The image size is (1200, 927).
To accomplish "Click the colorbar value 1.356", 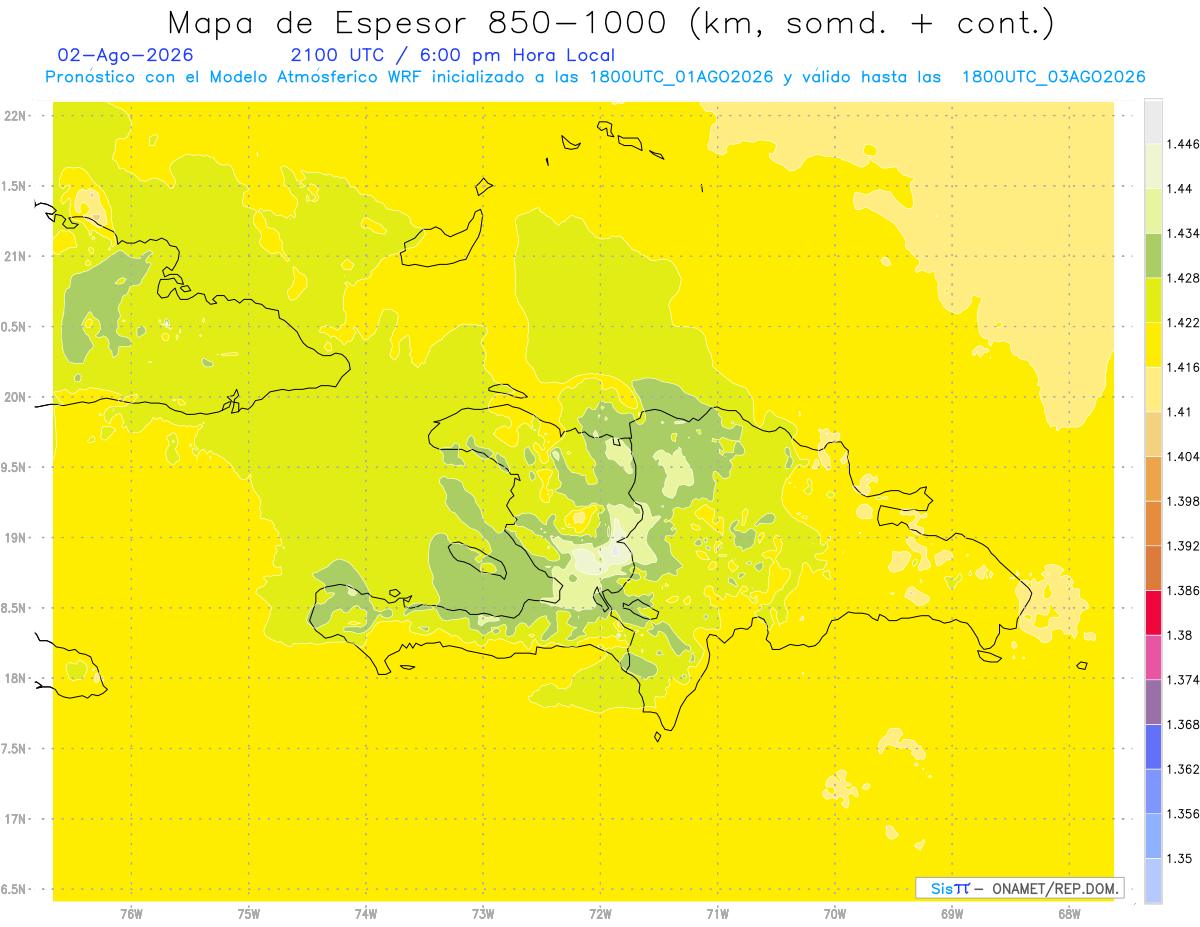I will click(x=1183, y=814).
